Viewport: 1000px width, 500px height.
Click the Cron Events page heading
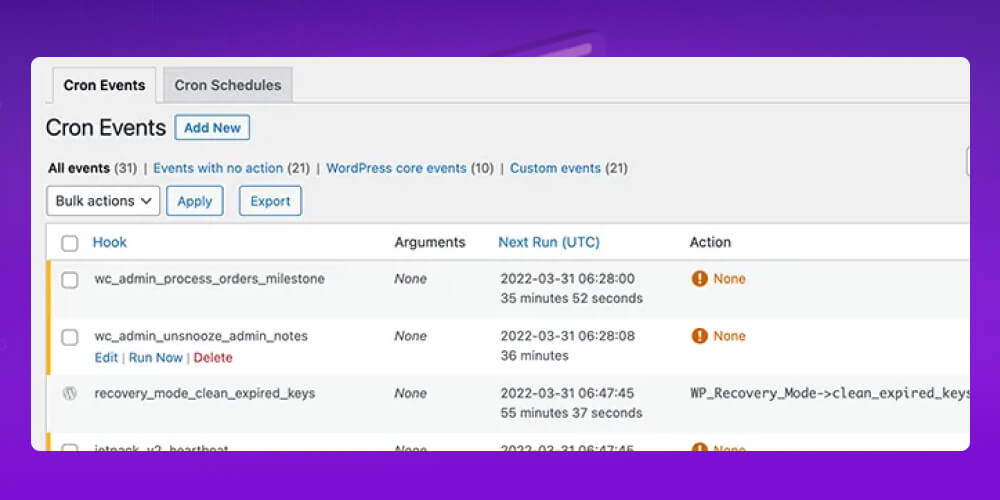(106, 128)
